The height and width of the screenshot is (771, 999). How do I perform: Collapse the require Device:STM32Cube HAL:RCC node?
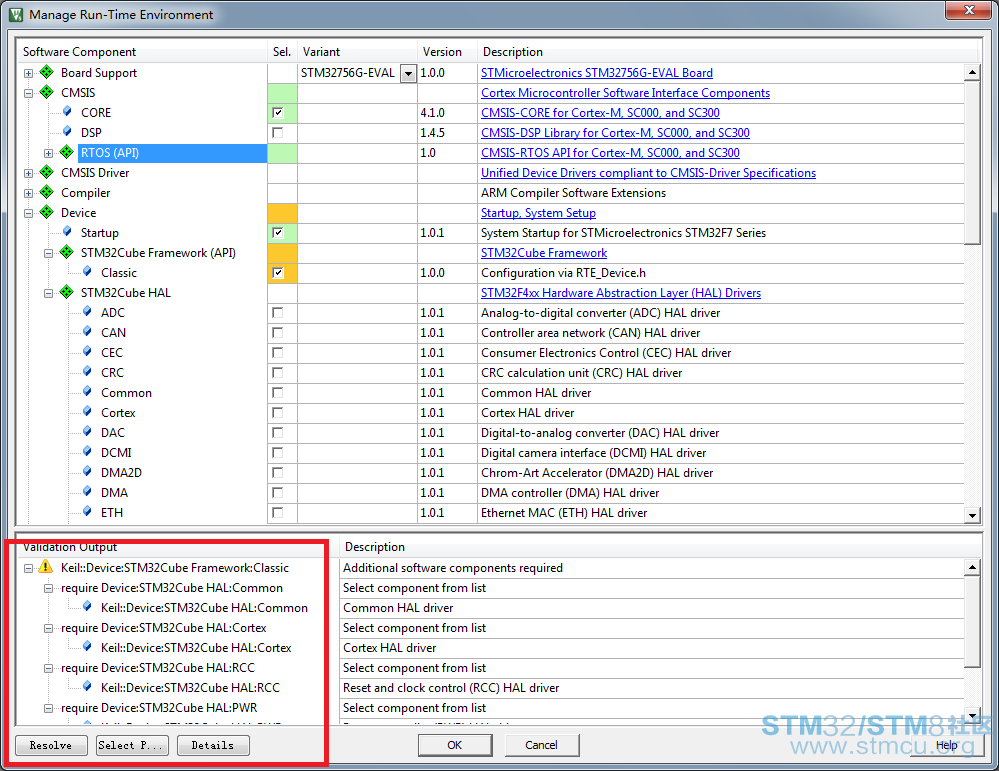48,668
